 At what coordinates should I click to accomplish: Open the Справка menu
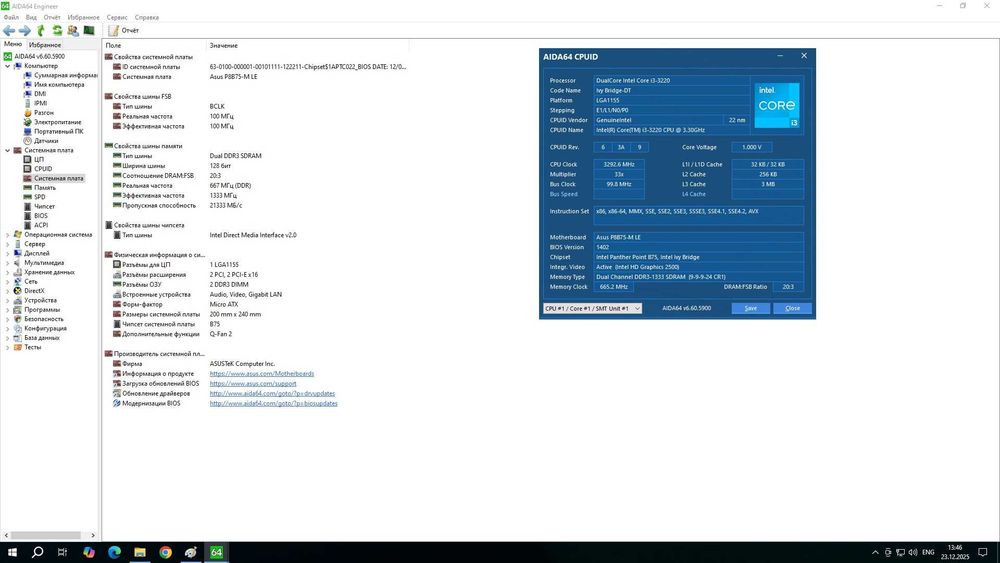point(147,17)
